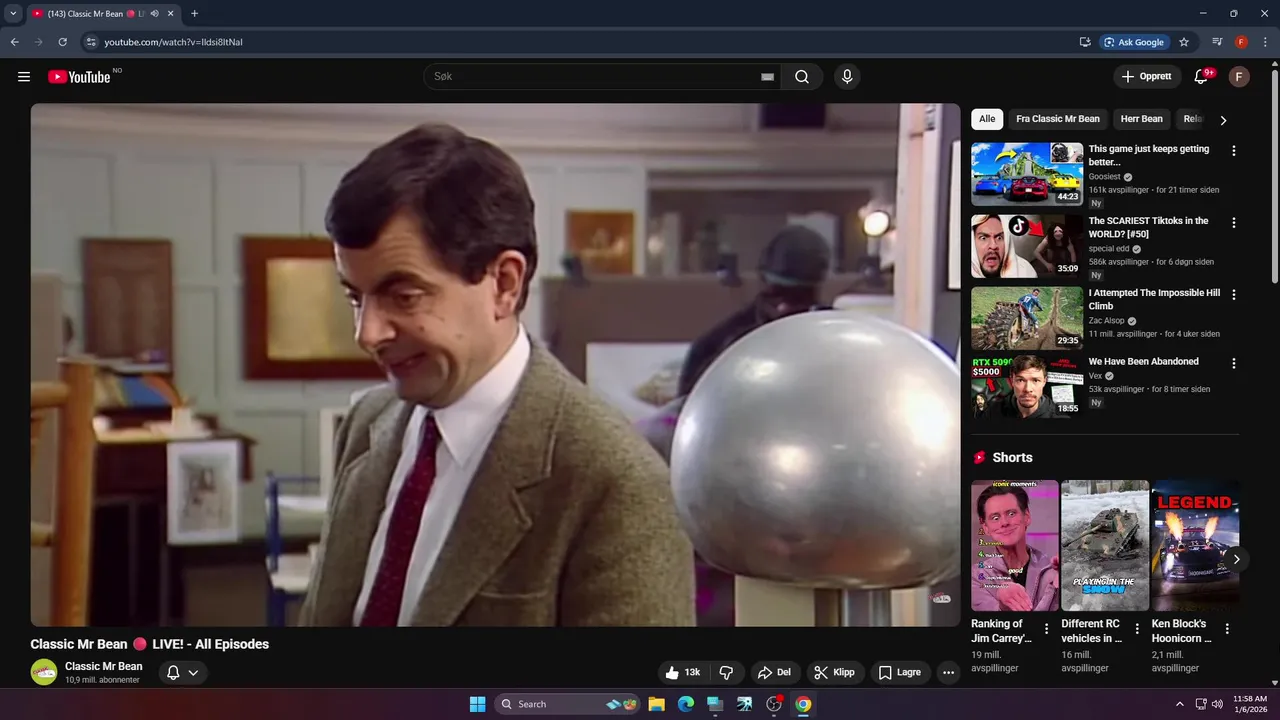Like the video with thumbs up 13k
The width and height of the screenshot is (1280, 720).
(x=684, y=673)
